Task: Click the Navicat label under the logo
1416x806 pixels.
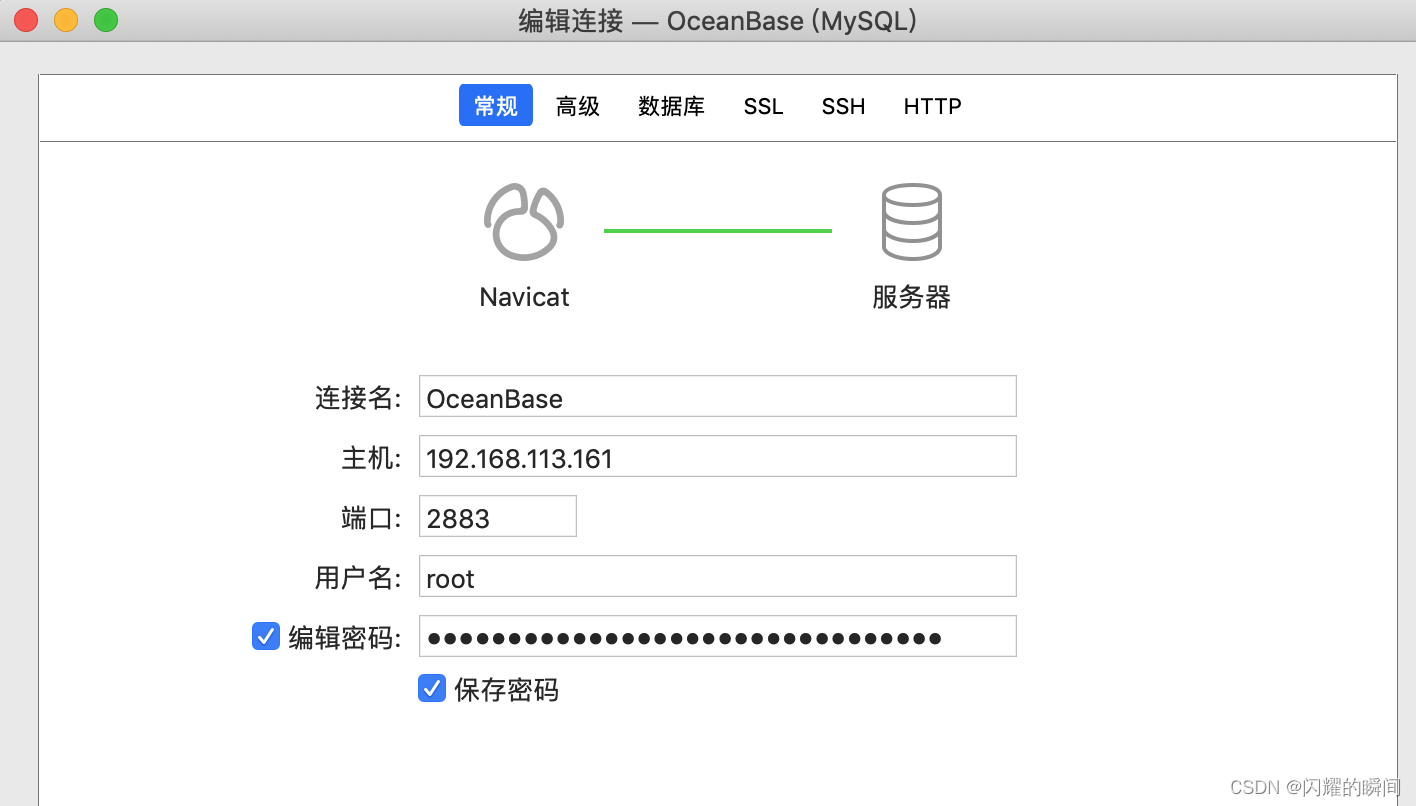Action: point(524,297)
